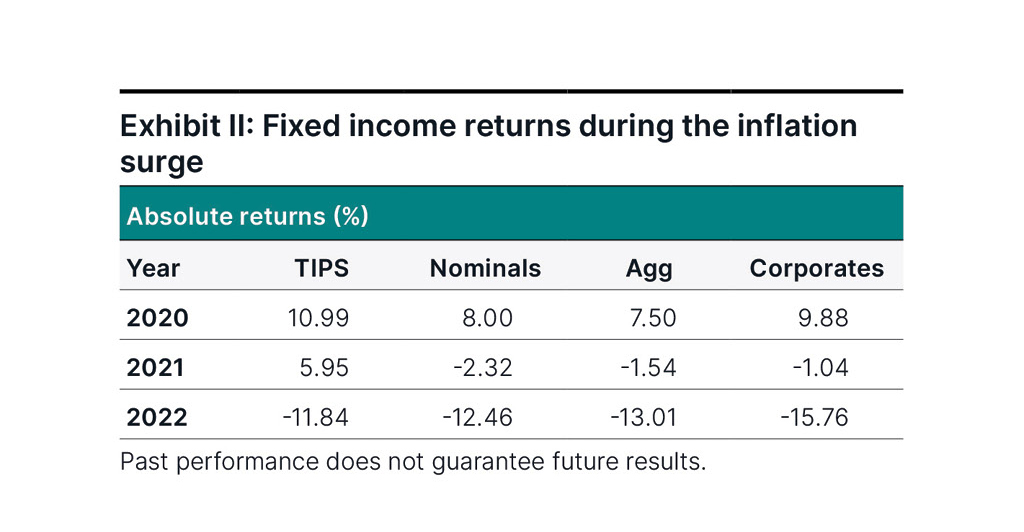Click the past performance disclaimer text
Screen dimensions: 1024x532
coord(413,462)
